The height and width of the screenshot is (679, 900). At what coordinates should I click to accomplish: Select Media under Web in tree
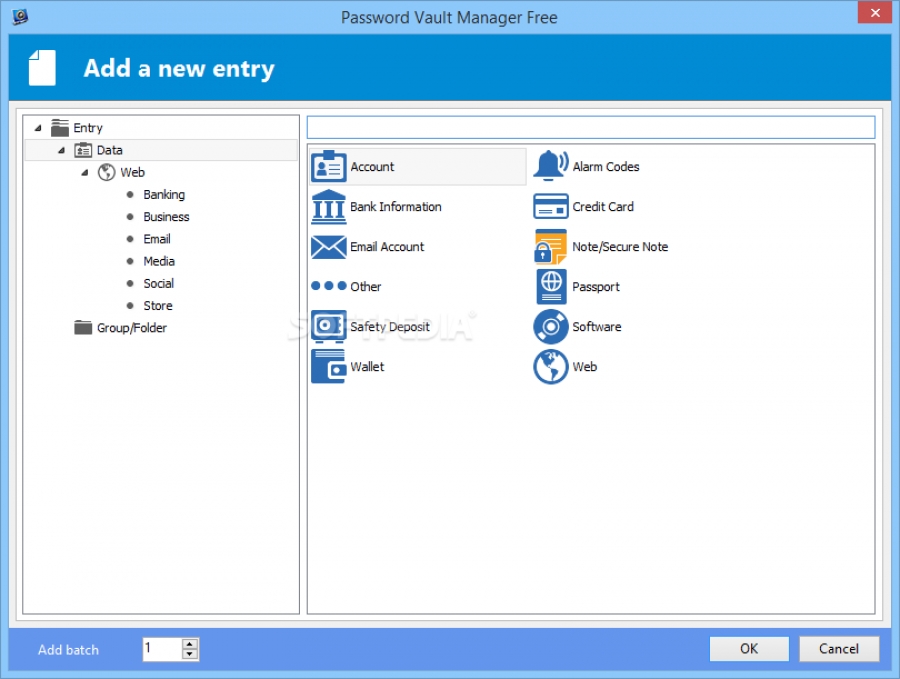point(159,261)
